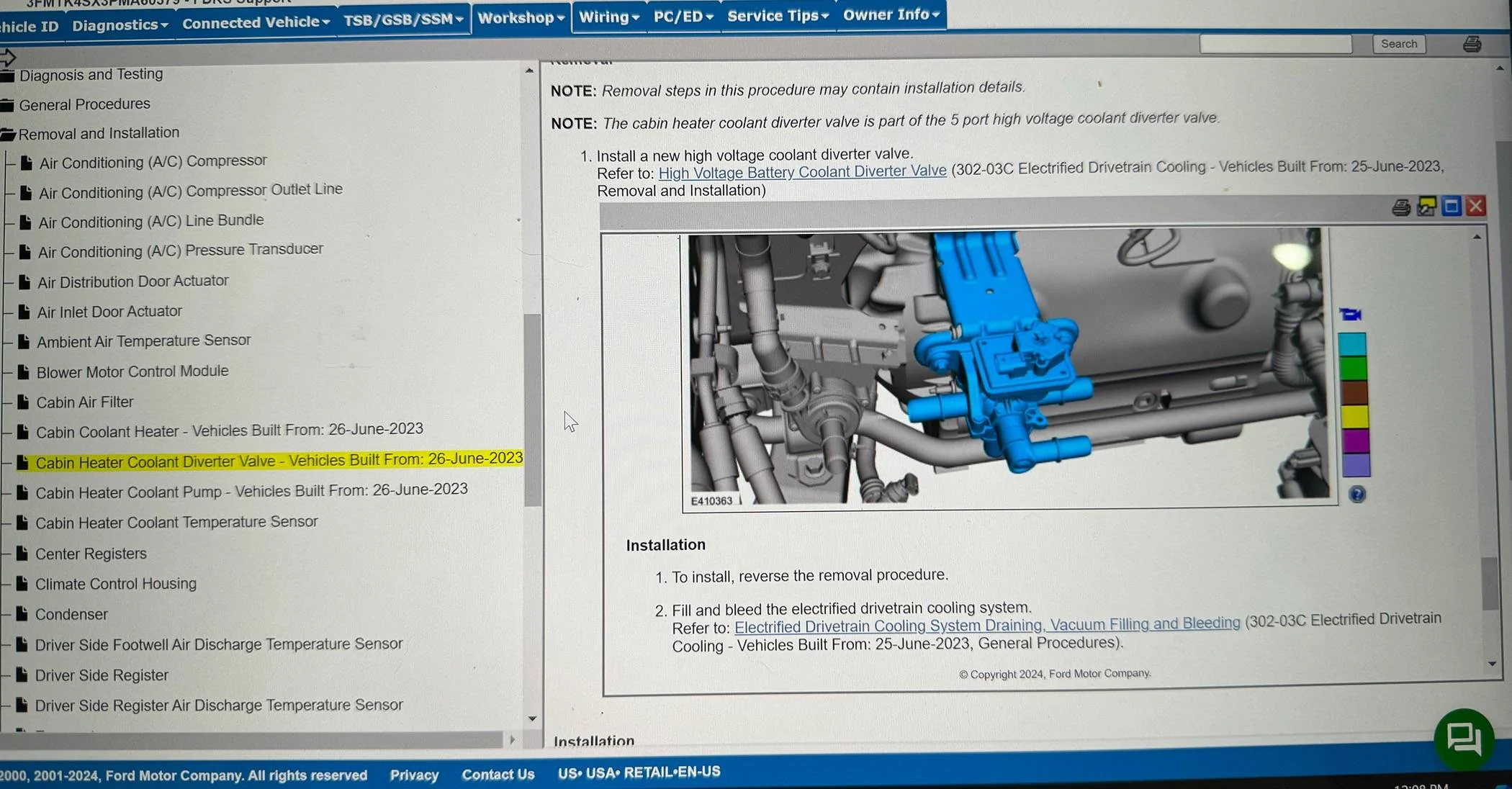Click procedure panel scroll down arrow
This screenshot has height=789, width=1512.
click(x=1492, y=664)
